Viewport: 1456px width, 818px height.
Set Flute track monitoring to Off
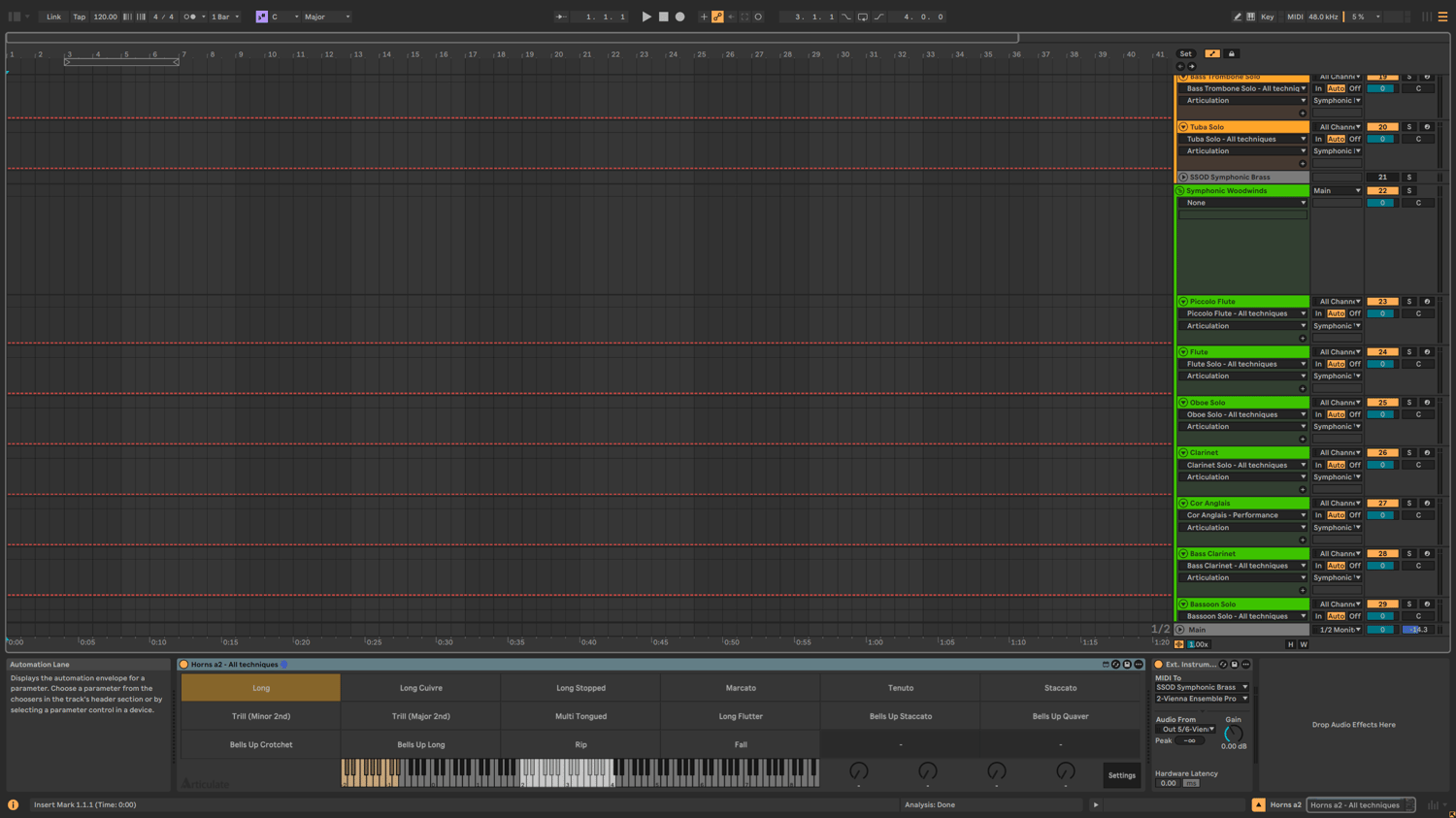pyautogui.click(x=1355, y=364)
